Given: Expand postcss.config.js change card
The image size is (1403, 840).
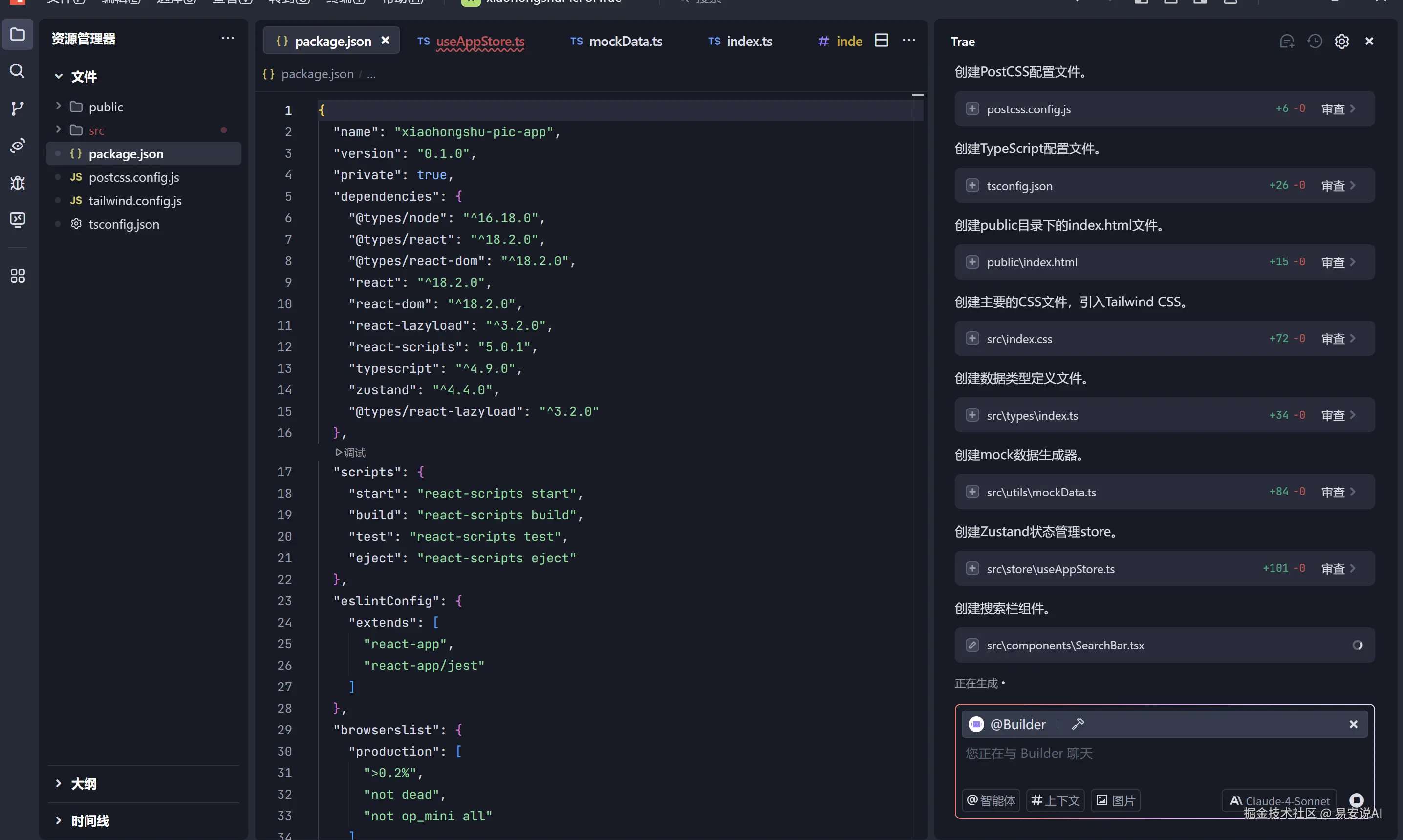Looking at the screenshot, I should [x=972, y=108].
